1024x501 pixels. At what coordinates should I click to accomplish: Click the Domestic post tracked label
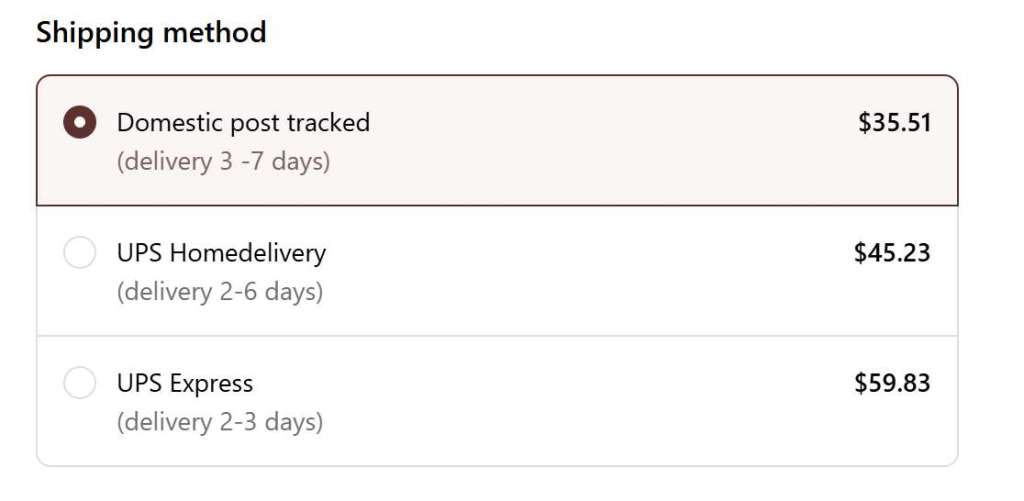tap(243, 123)
